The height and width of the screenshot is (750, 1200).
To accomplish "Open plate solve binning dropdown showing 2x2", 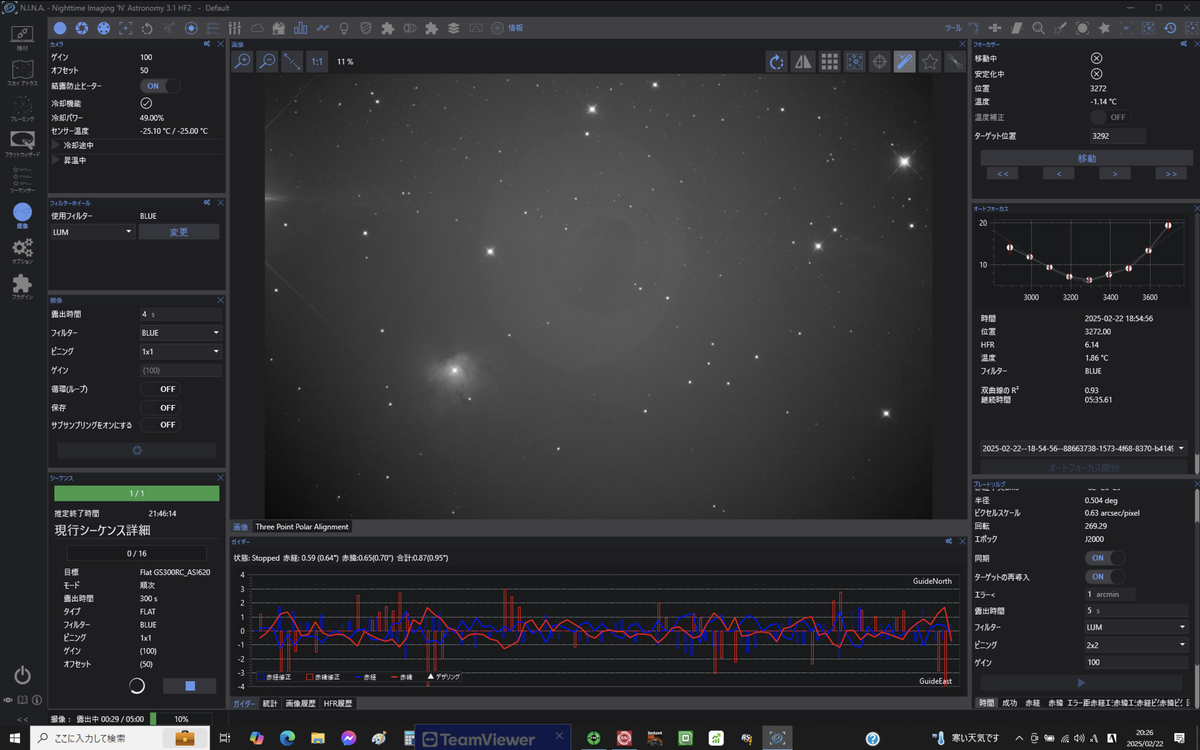I will [1136, 645].
